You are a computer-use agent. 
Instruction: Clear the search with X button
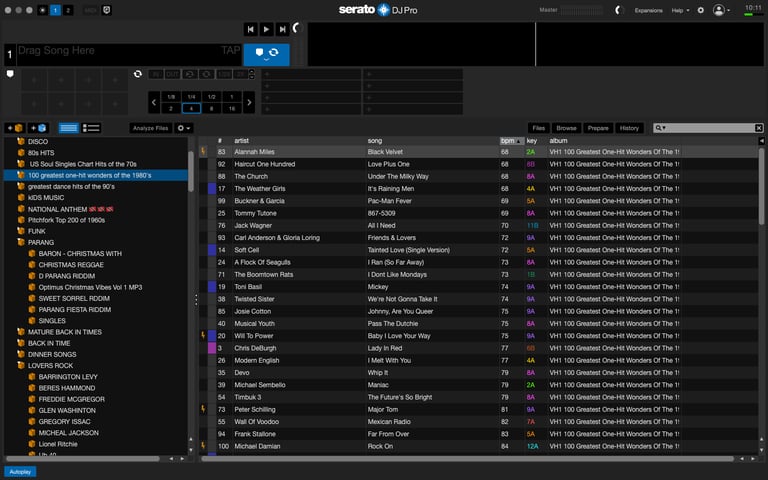tap(759, 128)
